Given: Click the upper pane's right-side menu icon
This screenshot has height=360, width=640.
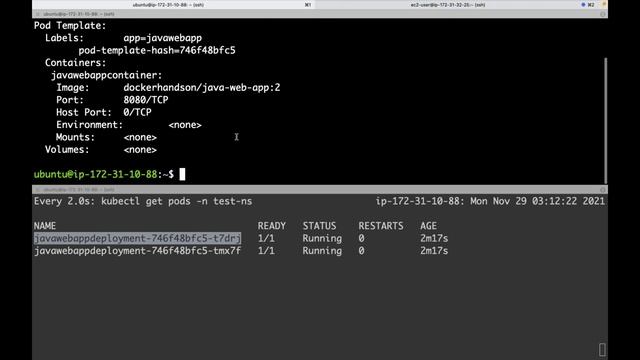Looking at the screenshot, I should coord(602,14).
